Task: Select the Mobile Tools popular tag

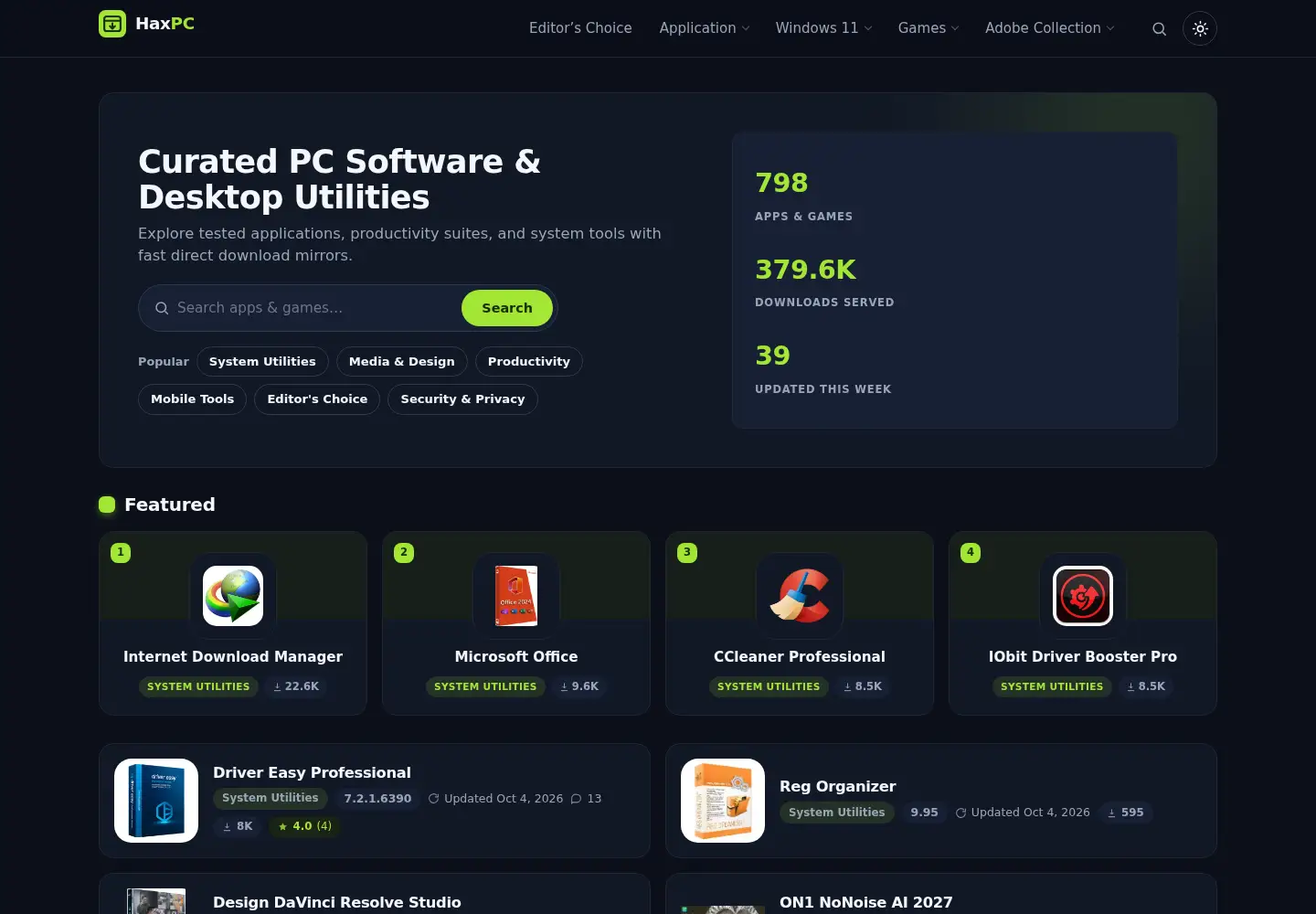Action: pos(192,399)
